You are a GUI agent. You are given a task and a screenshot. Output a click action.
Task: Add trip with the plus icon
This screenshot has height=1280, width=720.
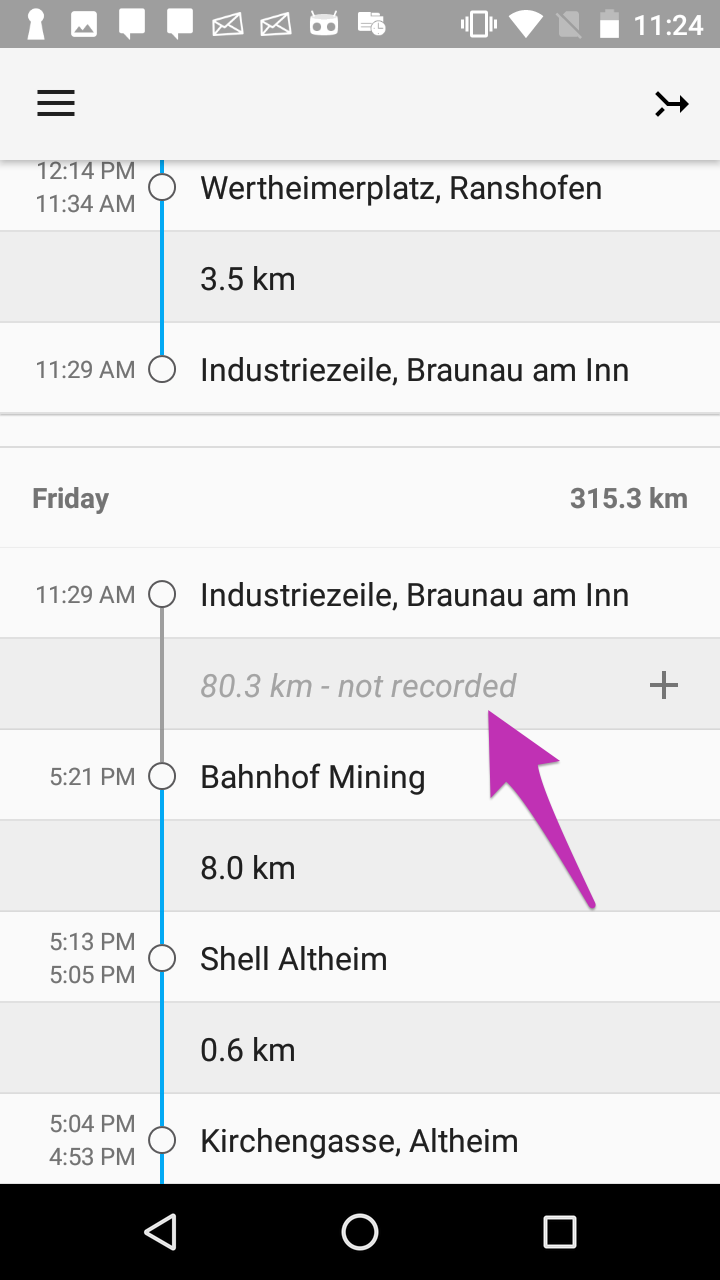[664, 685]
